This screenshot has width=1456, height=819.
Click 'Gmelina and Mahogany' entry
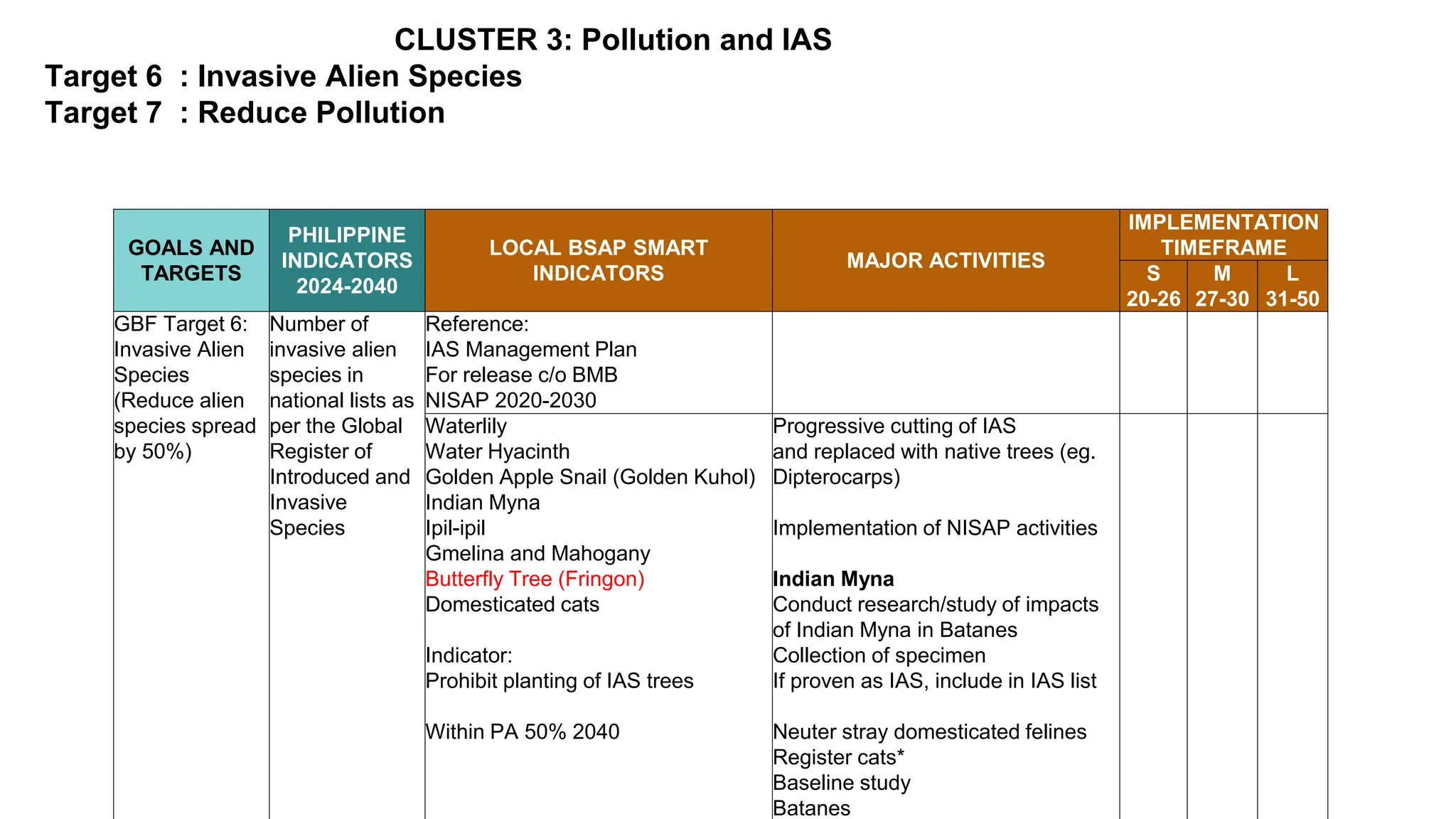(x=538, y=553)
